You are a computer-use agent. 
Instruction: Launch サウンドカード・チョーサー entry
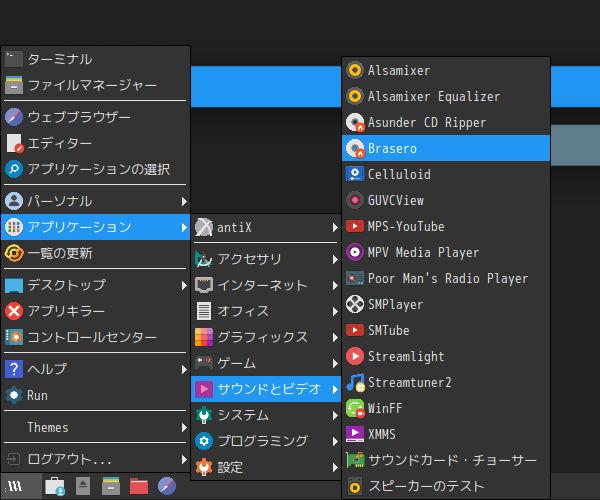[446, 461]
